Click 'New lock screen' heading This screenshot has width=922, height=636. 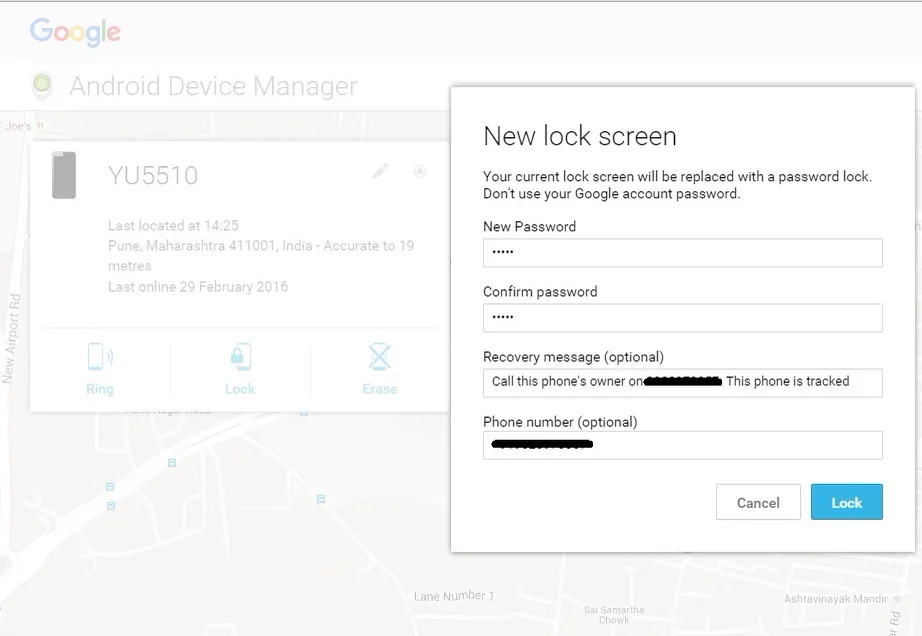[580, 136]
